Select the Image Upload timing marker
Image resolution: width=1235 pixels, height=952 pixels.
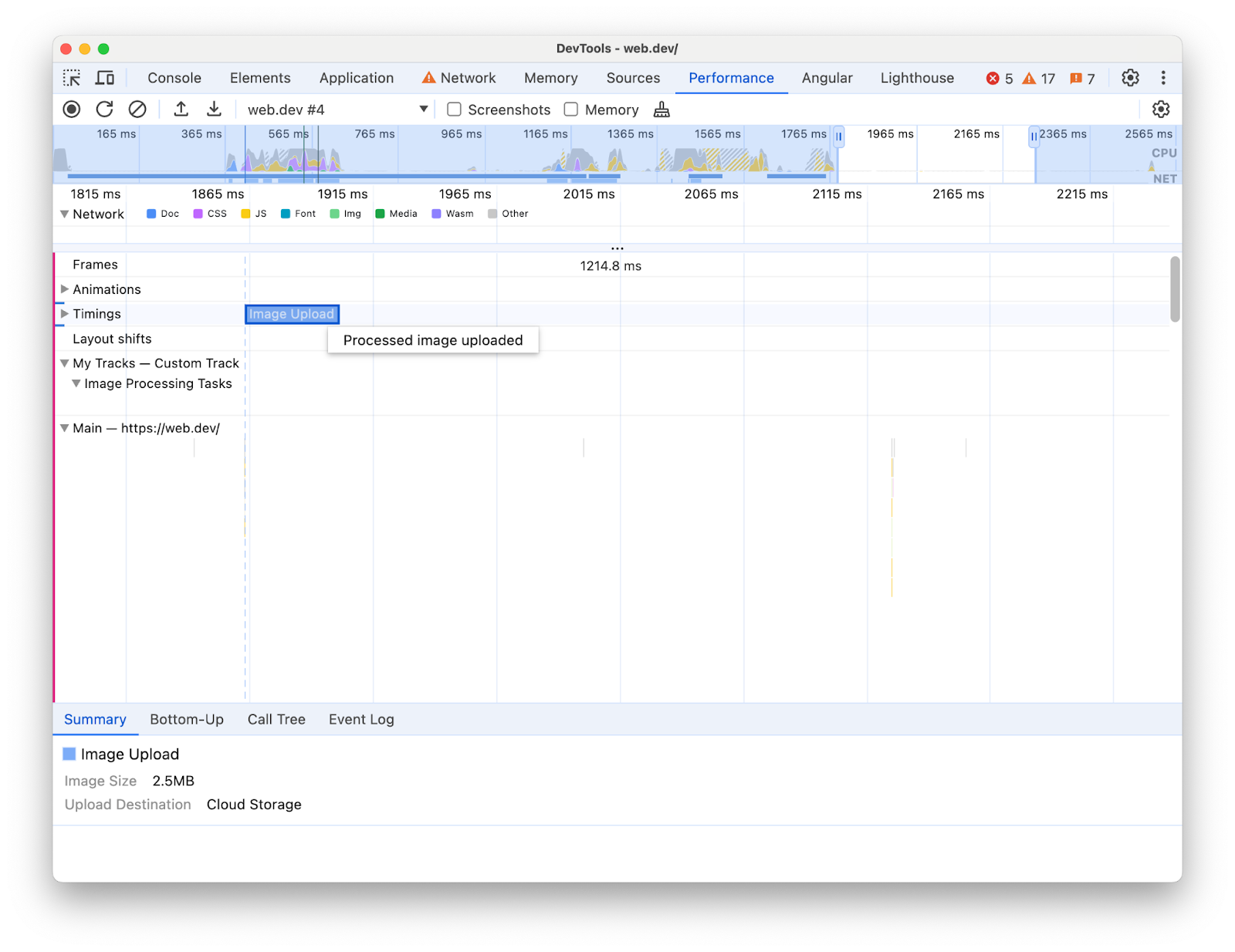291,314
